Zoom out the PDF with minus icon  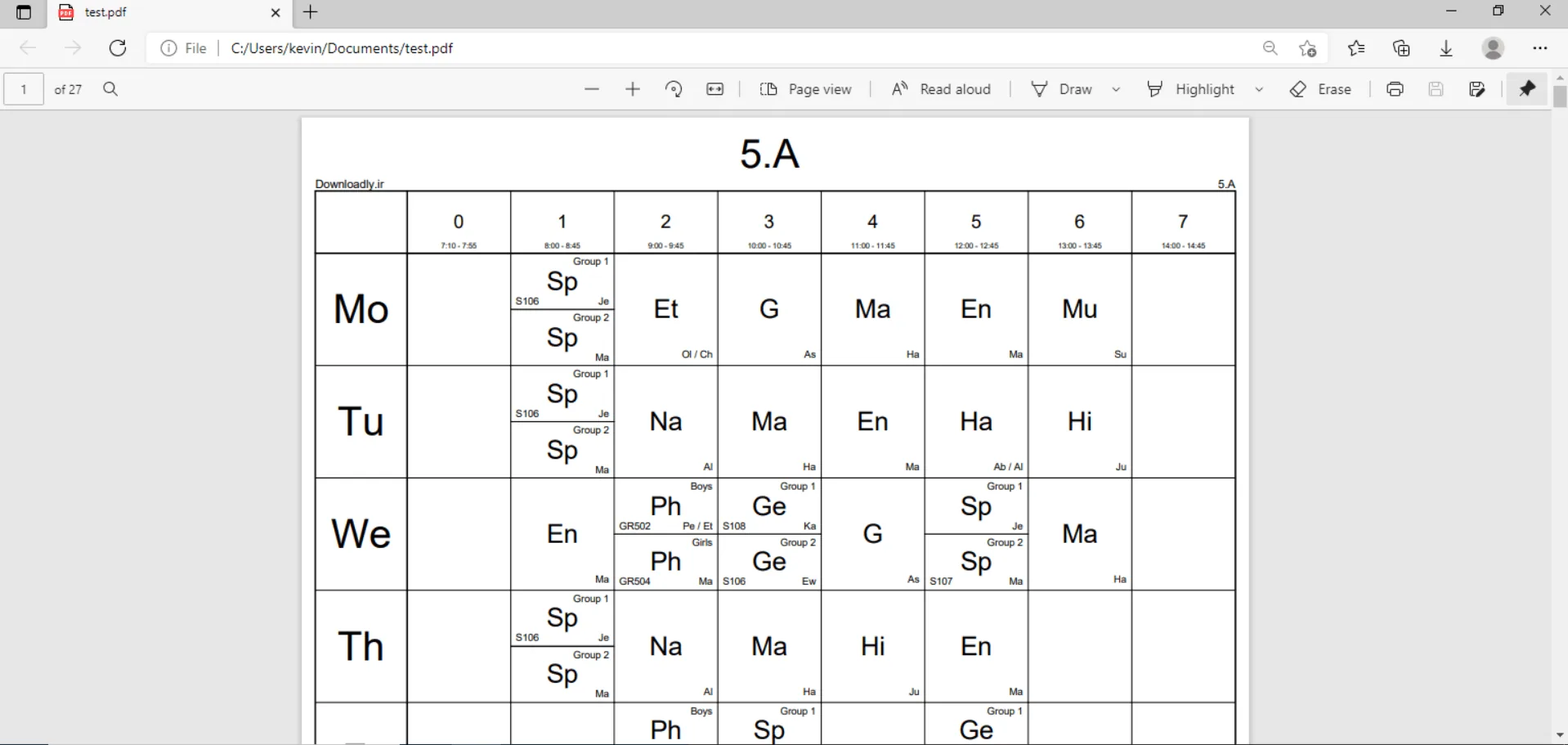(592, 89)
